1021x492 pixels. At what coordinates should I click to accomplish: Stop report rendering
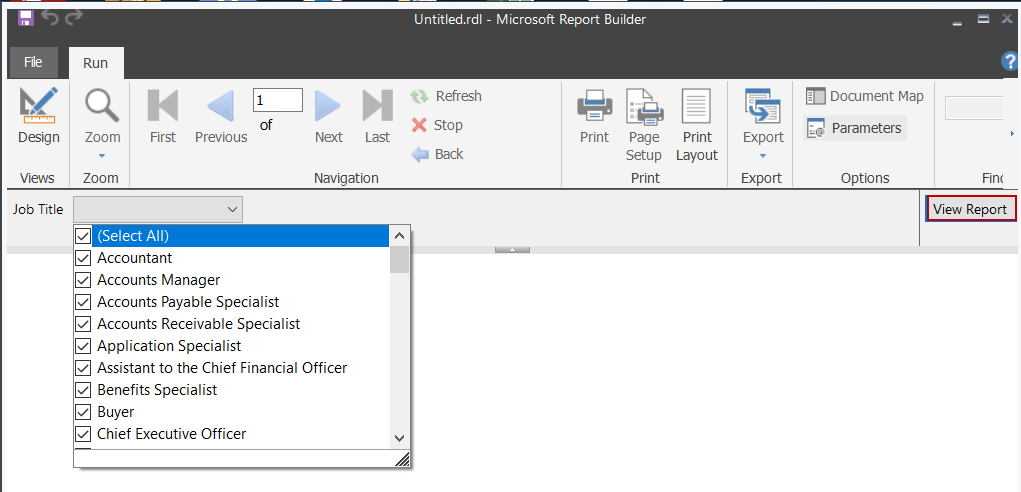click(x=437, y=125)
